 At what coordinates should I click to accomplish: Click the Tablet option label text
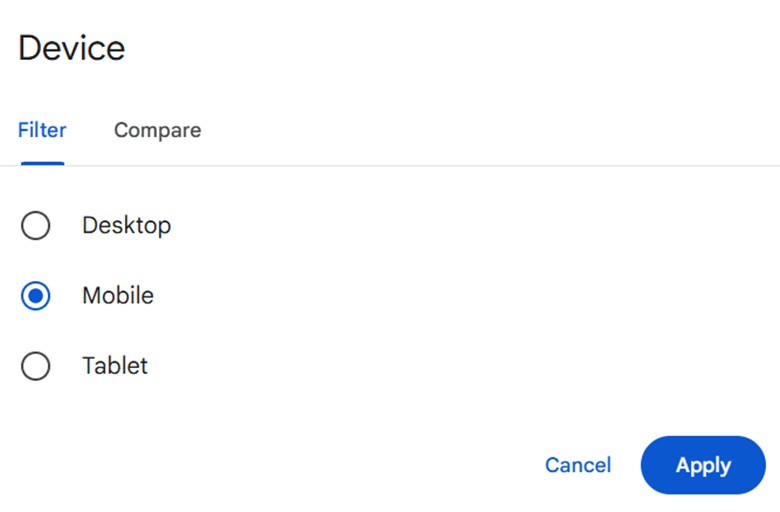click(x=115, y=366)
